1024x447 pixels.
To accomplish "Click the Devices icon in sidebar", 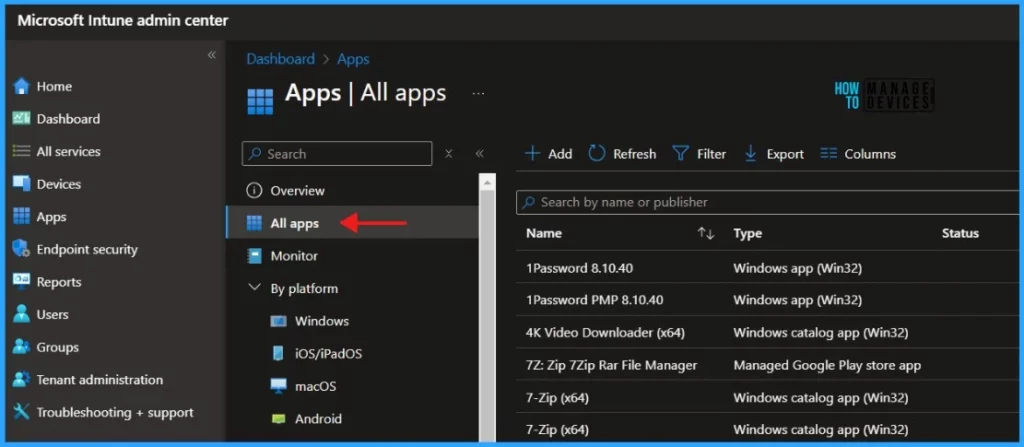I will click(22, 184).
